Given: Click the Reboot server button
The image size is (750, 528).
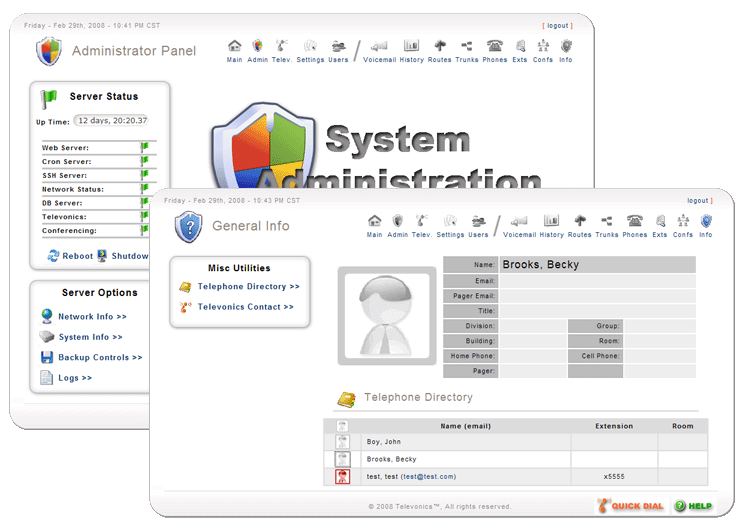Looking at the screenshot, I should point(70,256).
